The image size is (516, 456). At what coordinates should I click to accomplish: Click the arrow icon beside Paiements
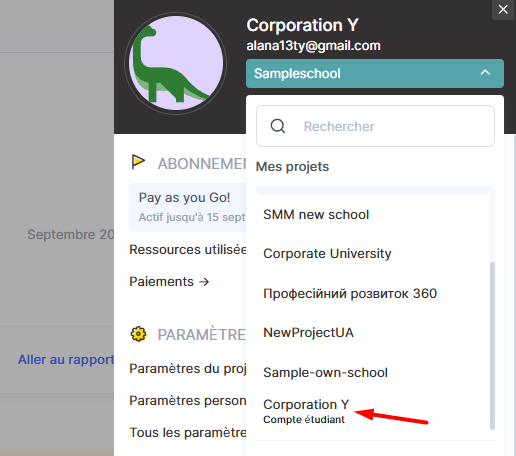tap(204, 282)
